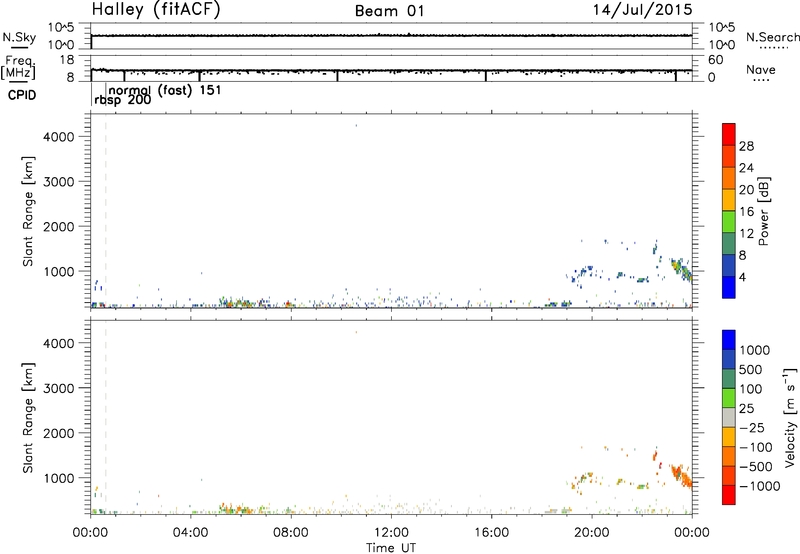Click the red bottom segment of Velocity colorbar
The image size is (800, 554).
pos(729,495)
